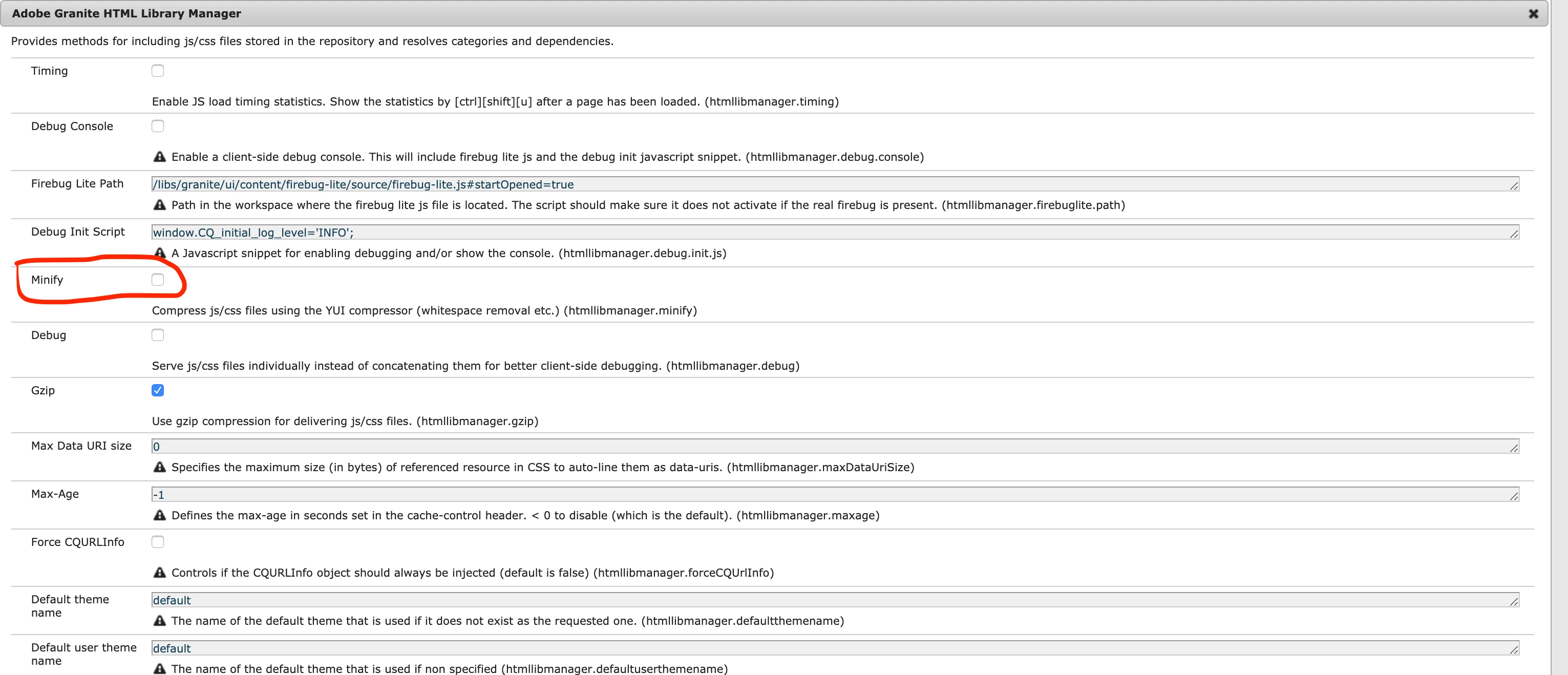This screenshot has width=1568, height=675.
Task: Click warning icon next to Force CQURLInfo description
Action: coord(159,573)
